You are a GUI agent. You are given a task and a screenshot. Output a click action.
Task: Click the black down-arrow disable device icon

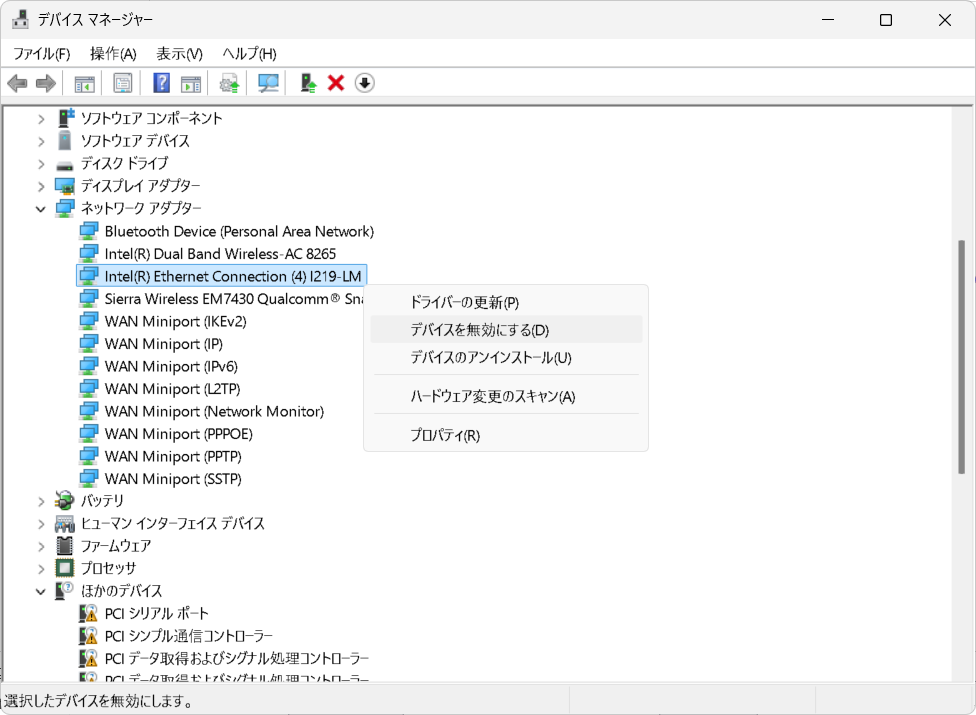365,83
